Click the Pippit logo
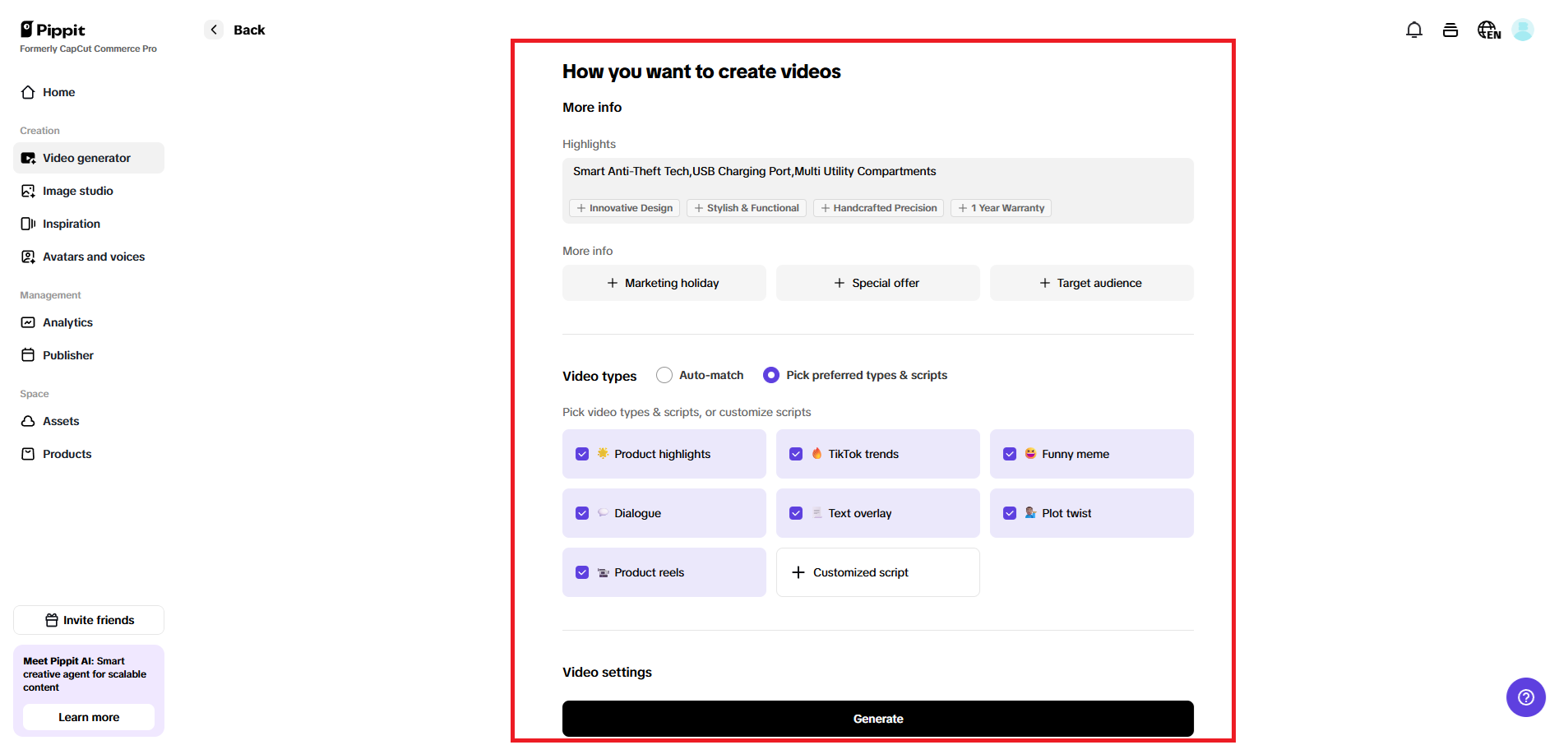 [52, 30]
